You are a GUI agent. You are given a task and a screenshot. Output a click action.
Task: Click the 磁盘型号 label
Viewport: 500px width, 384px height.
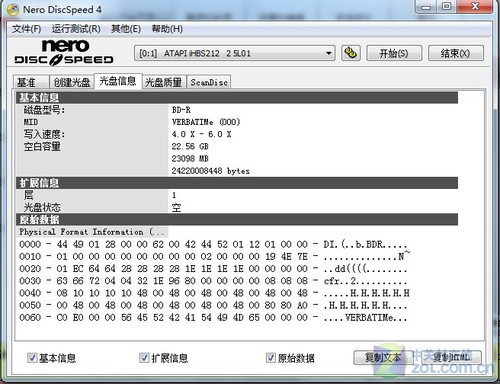(x=44, y=110)
